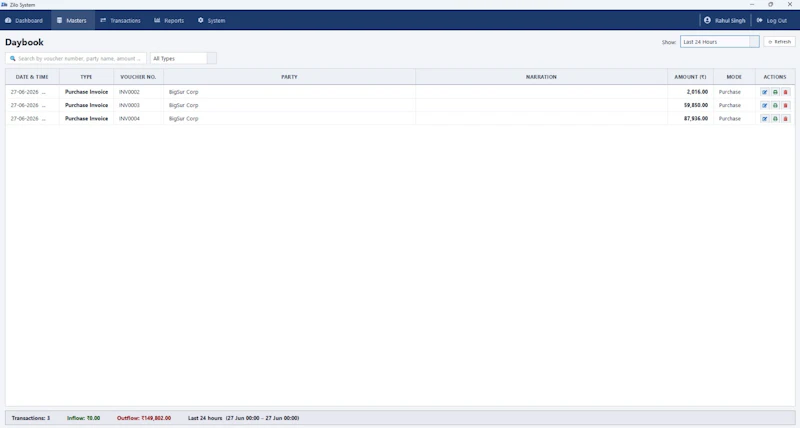Click Purchase Invoice type in INV0004 row

click(x=86, y=118)
